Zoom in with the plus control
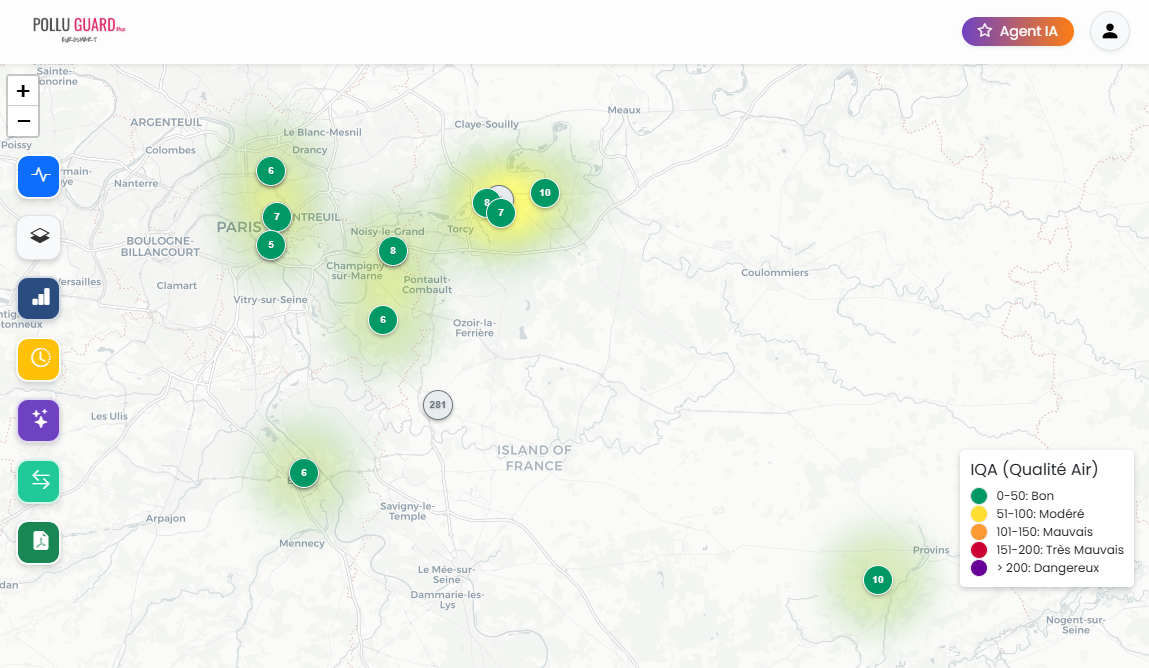 point(22,90)
